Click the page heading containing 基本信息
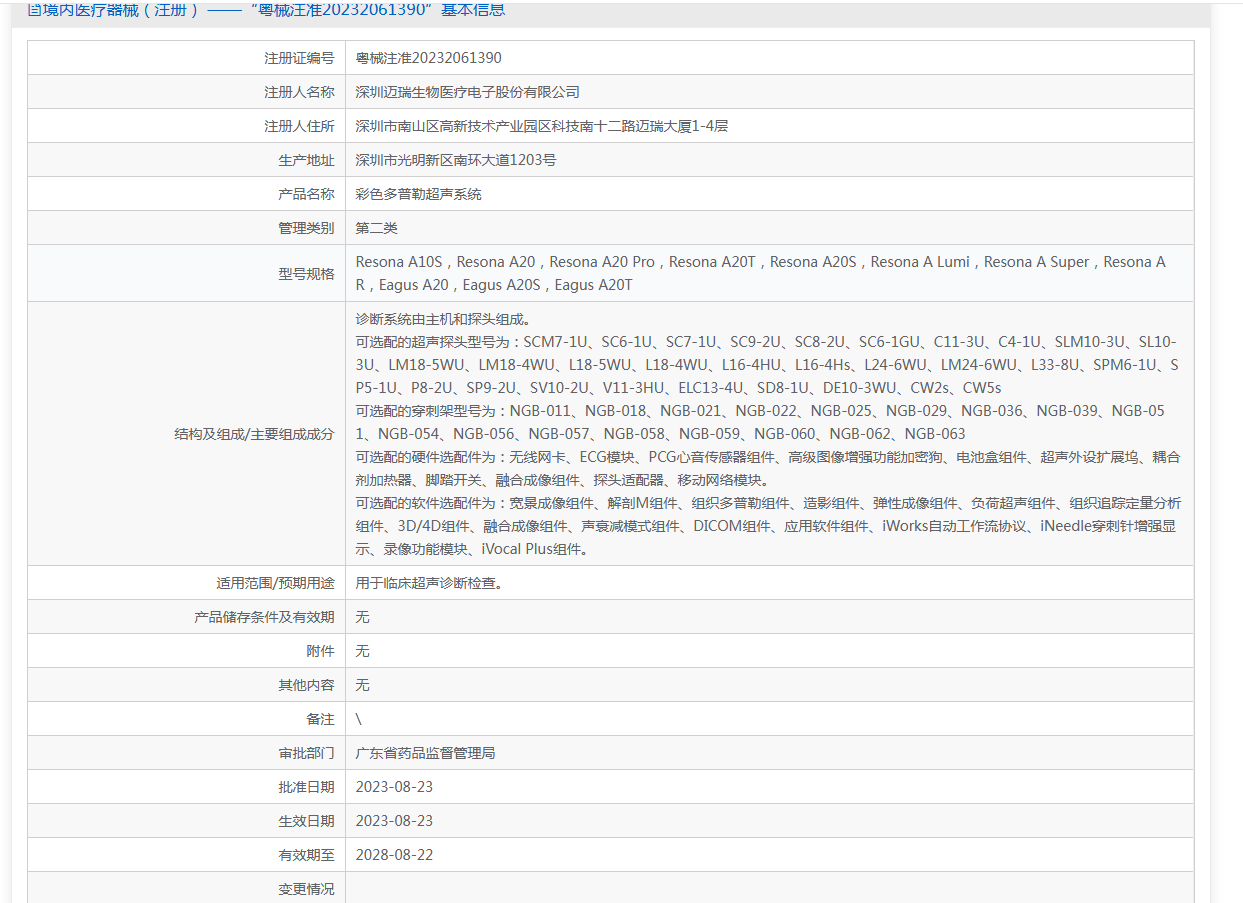This screenshot has width=1243, height=903. click(x=266, y=9)
